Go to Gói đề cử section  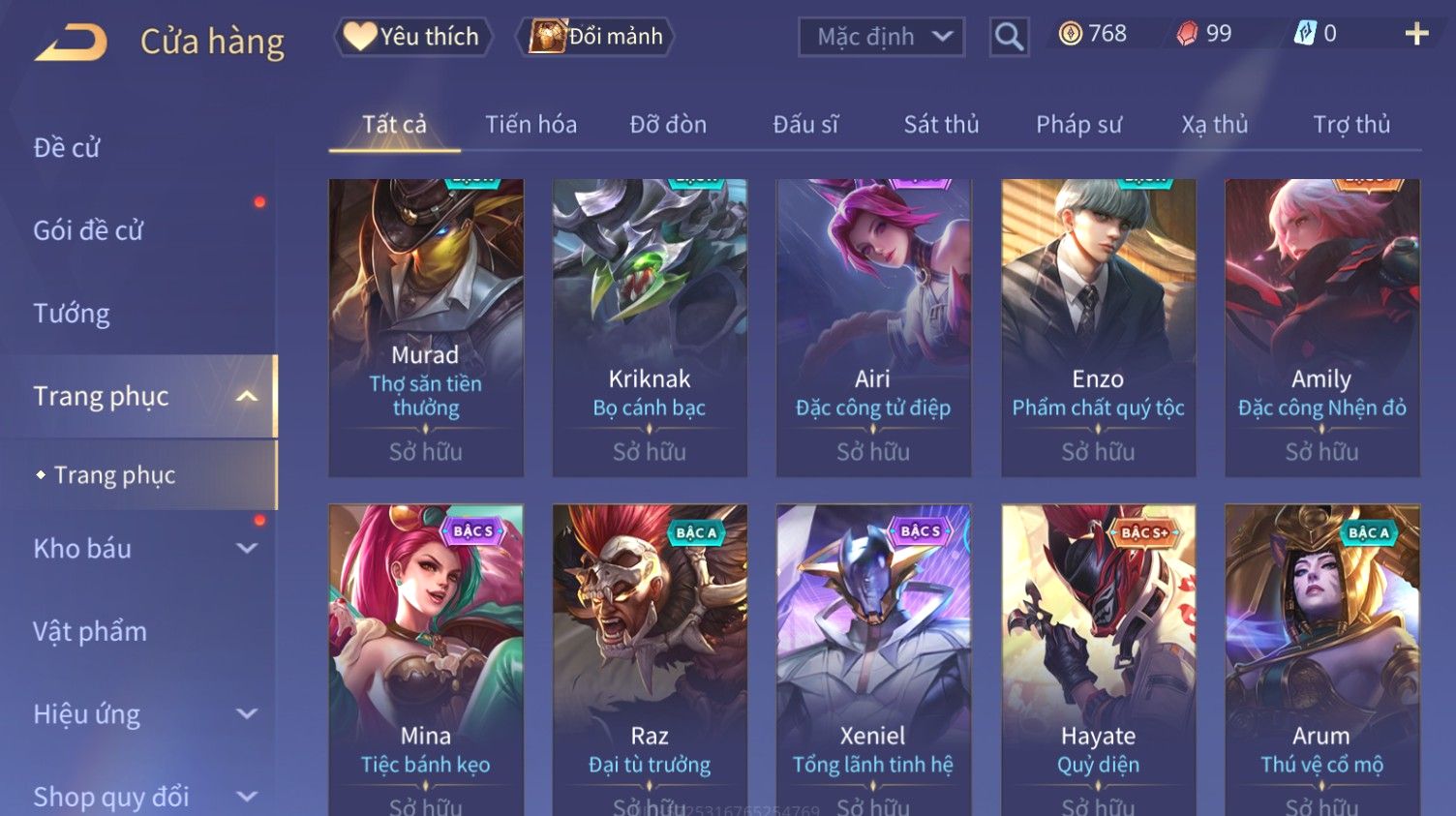[x=88, y=230]
